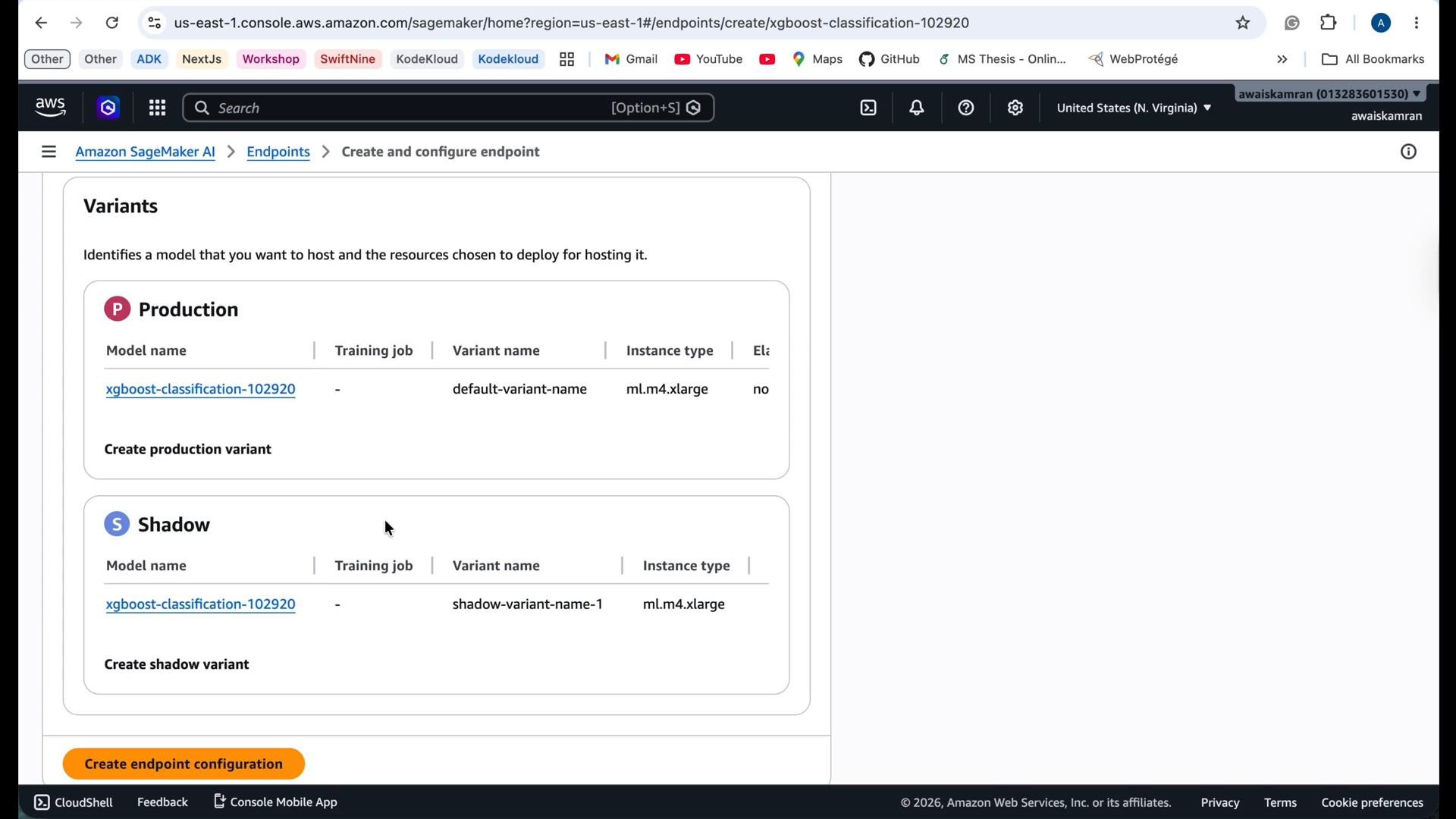This screenshot has height=819, width=1456.
Task: Open Shadow xgboost-classification-102920 model link
Action: coord(201,604)
